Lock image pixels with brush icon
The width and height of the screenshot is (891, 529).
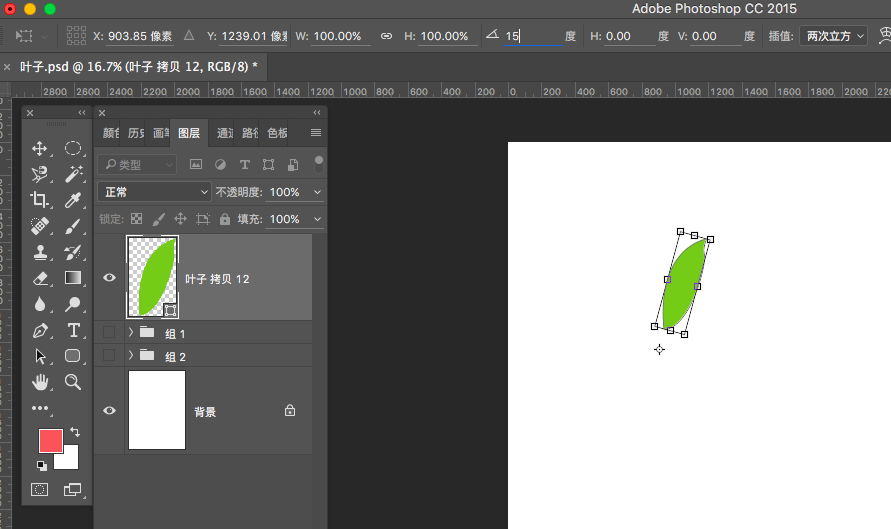click(x=159, y=219)
